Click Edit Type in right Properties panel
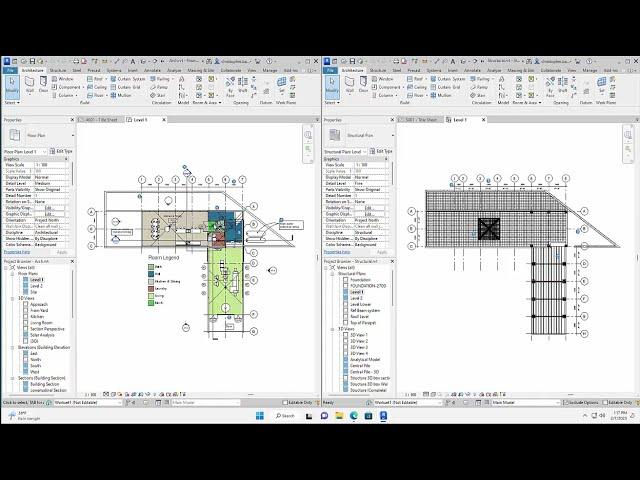The height and width of the screenshot is (480, 640). click(381, 151)
